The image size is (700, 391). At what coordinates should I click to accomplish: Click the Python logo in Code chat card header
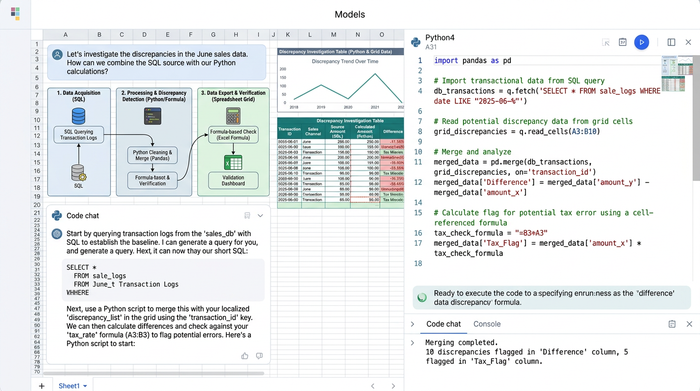tap(57, 216)
